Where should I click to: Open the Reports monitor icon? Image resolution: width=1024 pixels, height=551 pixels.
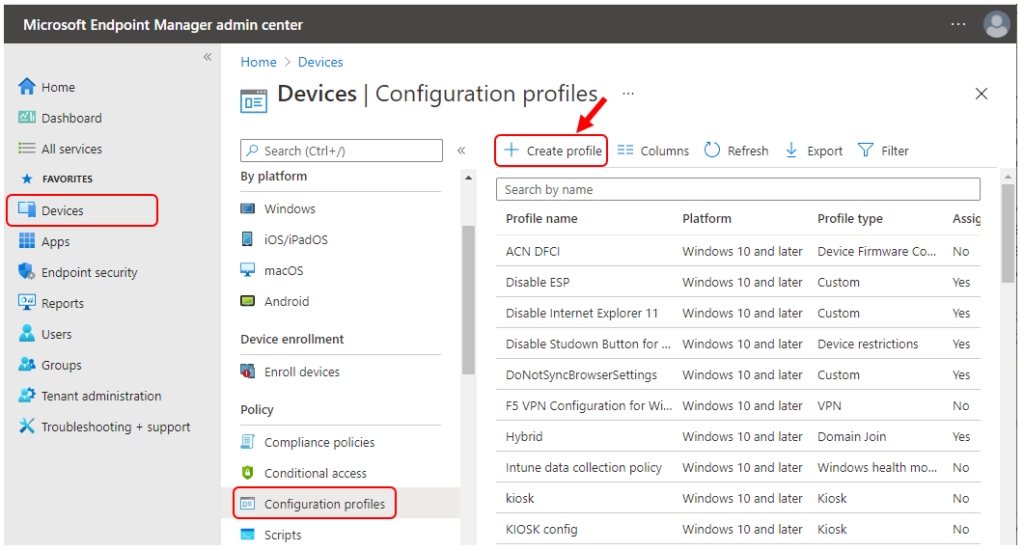coord(27,302)
